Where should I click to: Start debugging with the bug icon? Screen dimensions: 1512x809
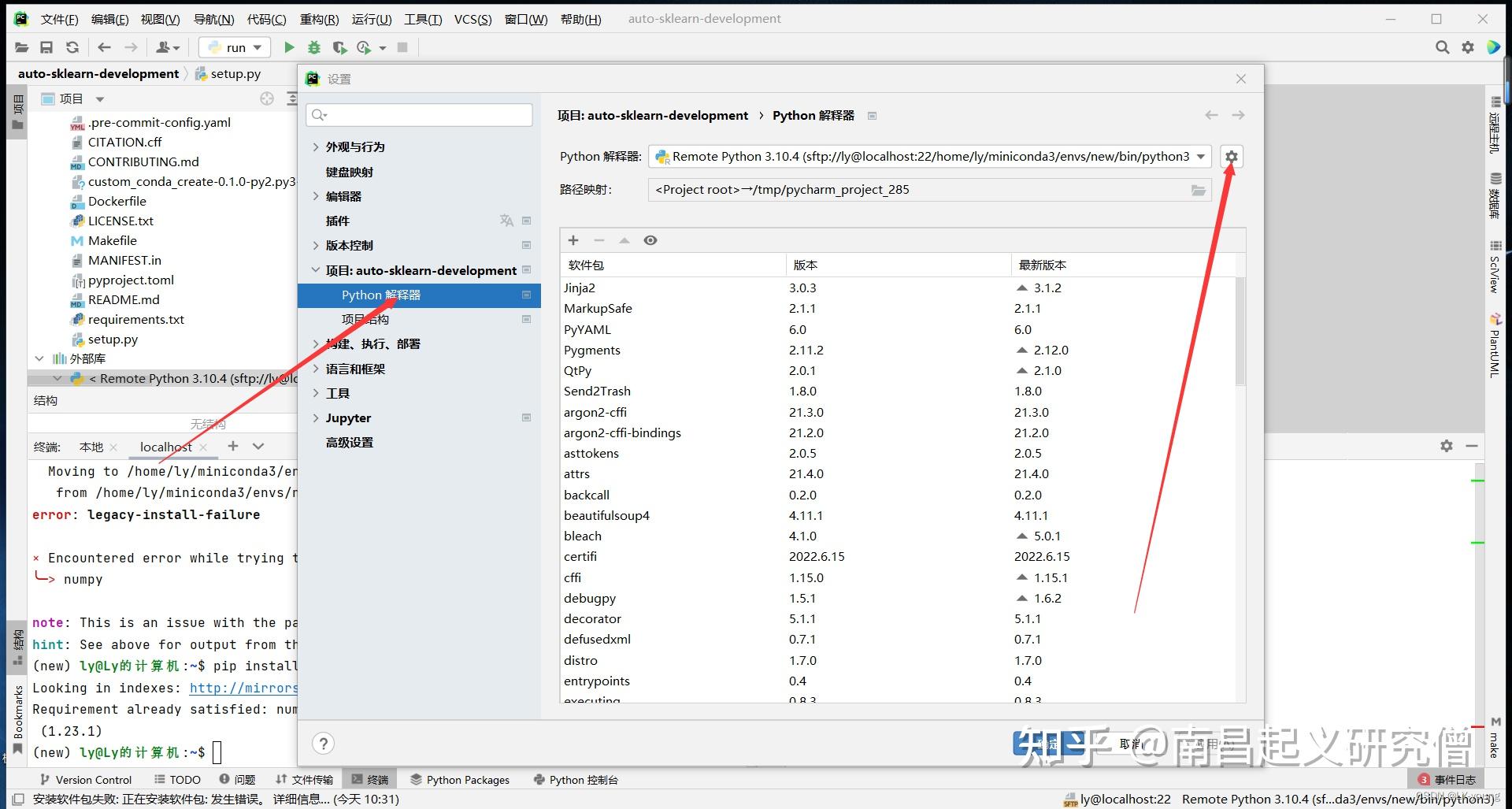314,47
